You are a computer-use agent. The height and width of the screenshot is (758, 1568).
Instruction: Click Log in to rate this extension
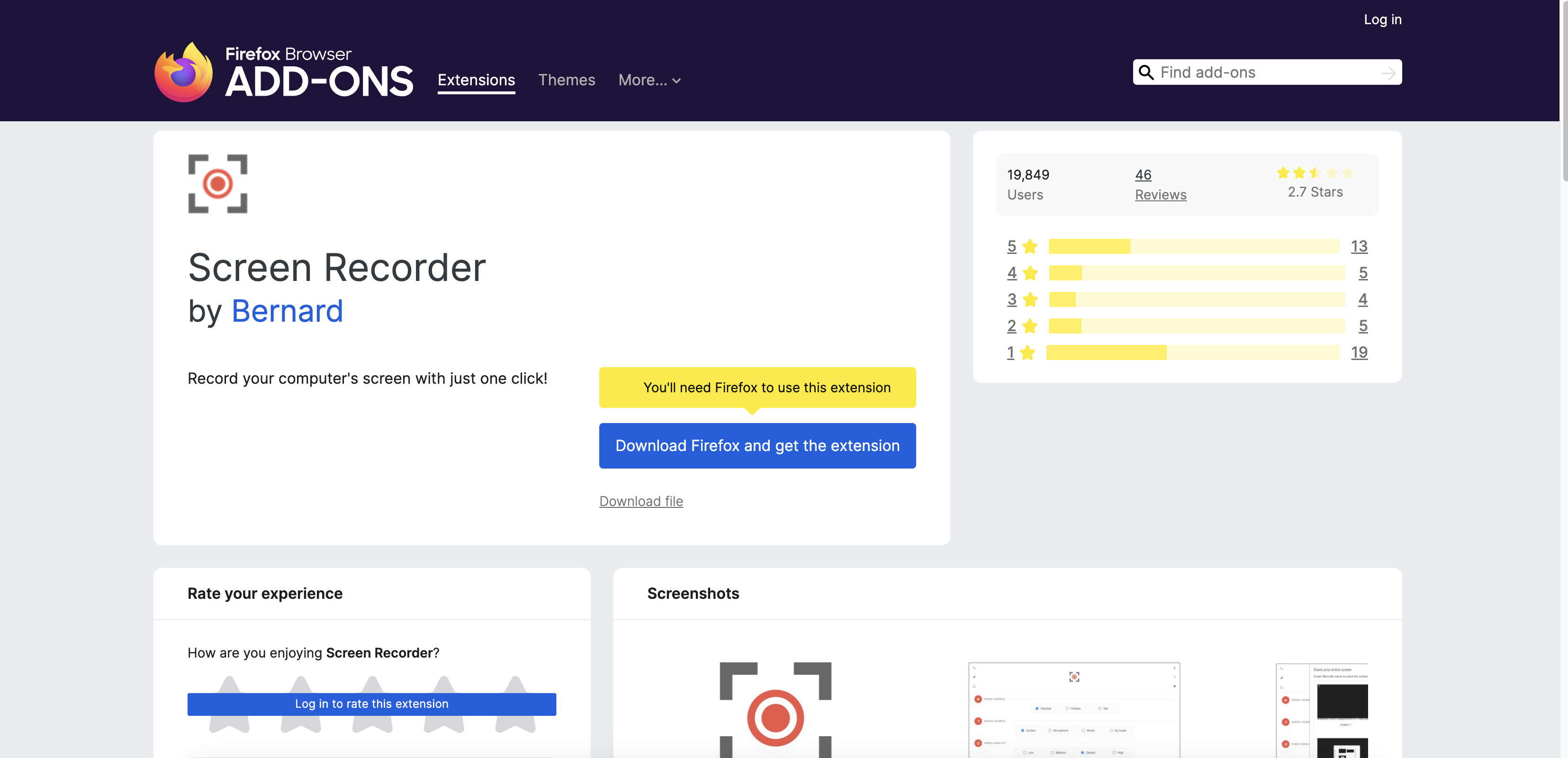[x=371, y=704]
